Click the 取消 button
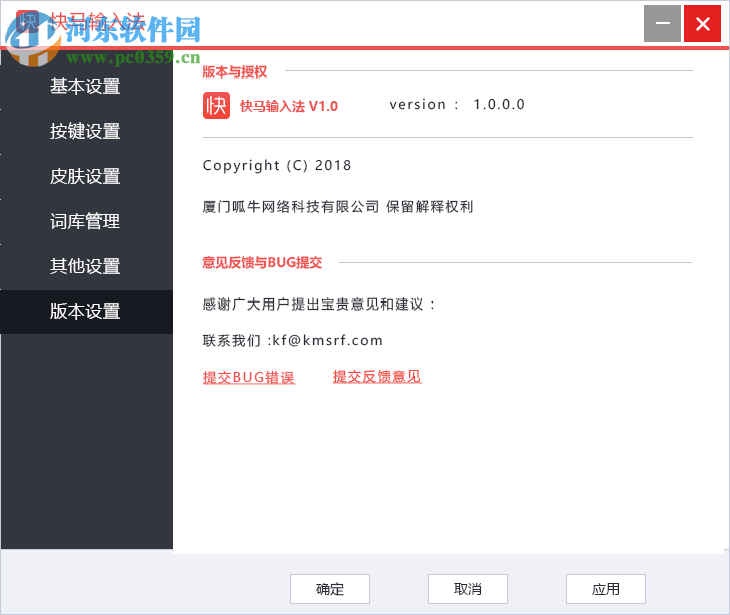Screen dimensions: 730x615 click(467, 589)
